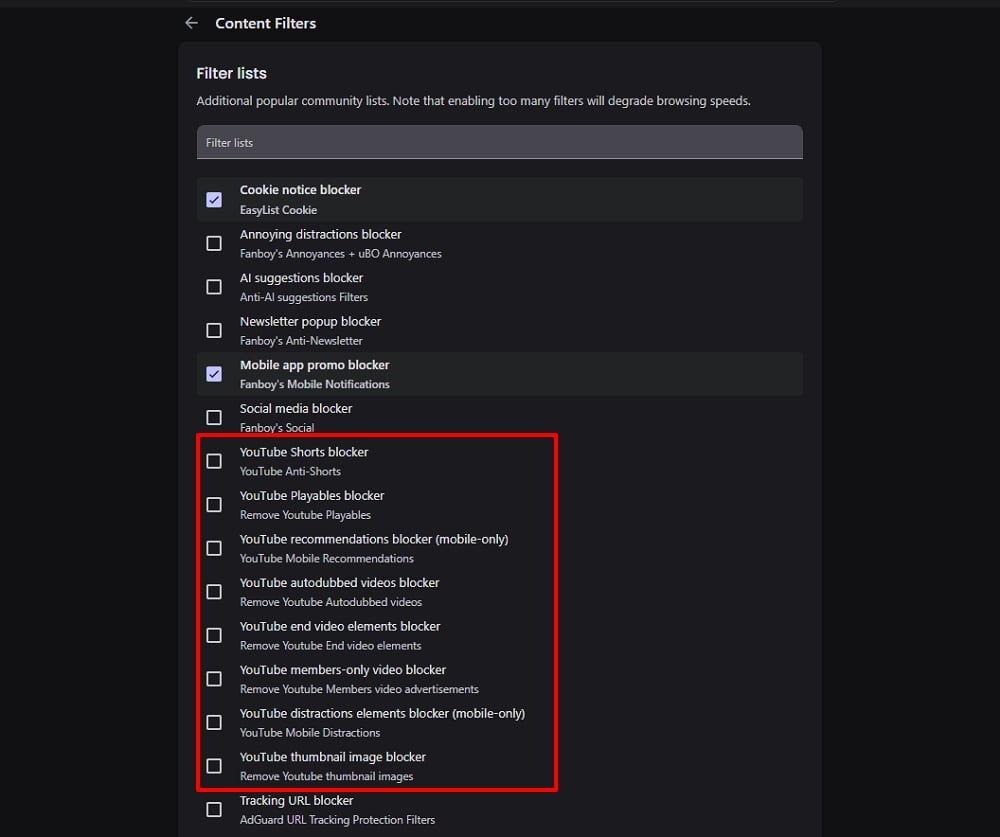The height and width of the screenshot is (837, 1000).
Task: Tick YouTube end video elements blocker
Action: pyautogui.click(x=214, y=635)
